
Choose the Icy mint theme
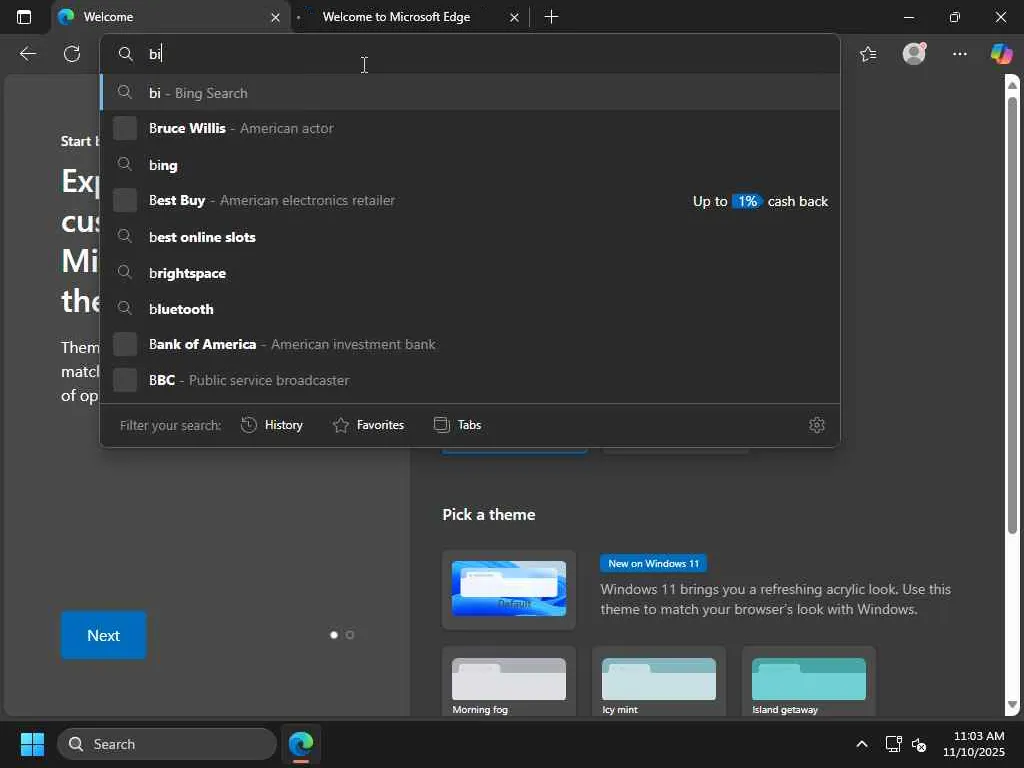658,682
